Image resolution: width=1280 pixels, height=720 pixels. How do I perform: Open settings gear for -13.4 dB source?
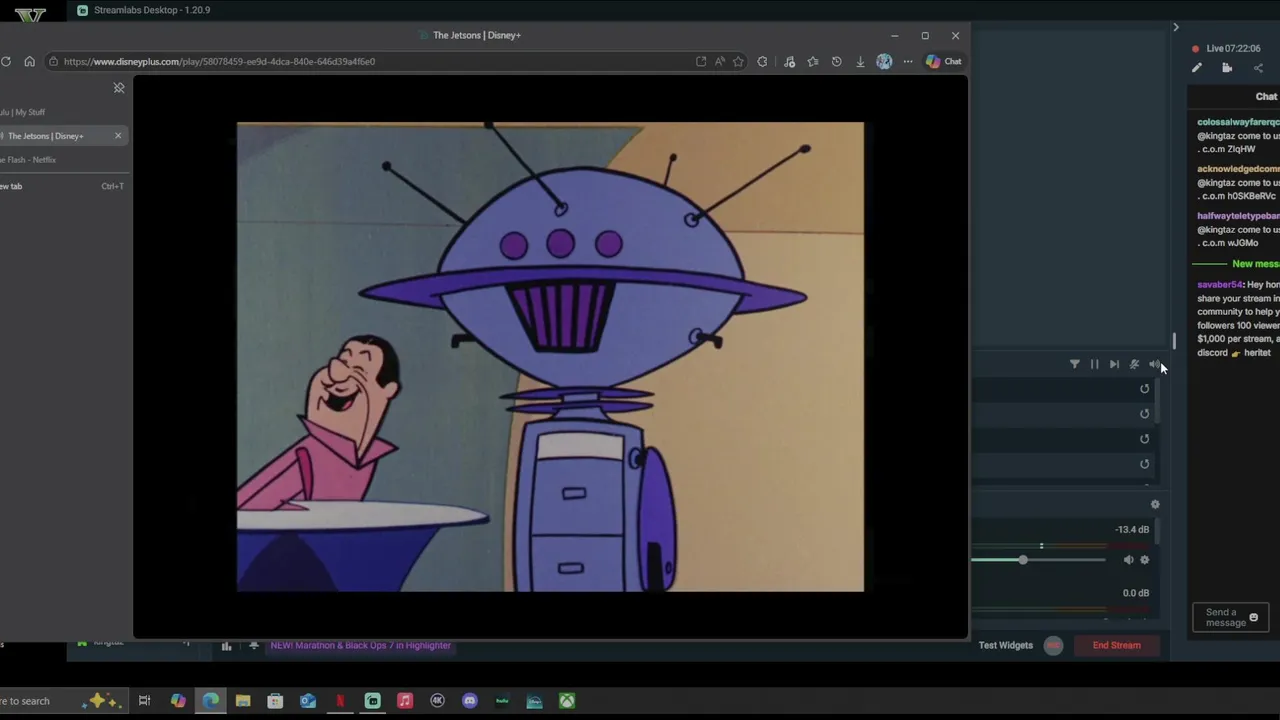pos(1145,560)
